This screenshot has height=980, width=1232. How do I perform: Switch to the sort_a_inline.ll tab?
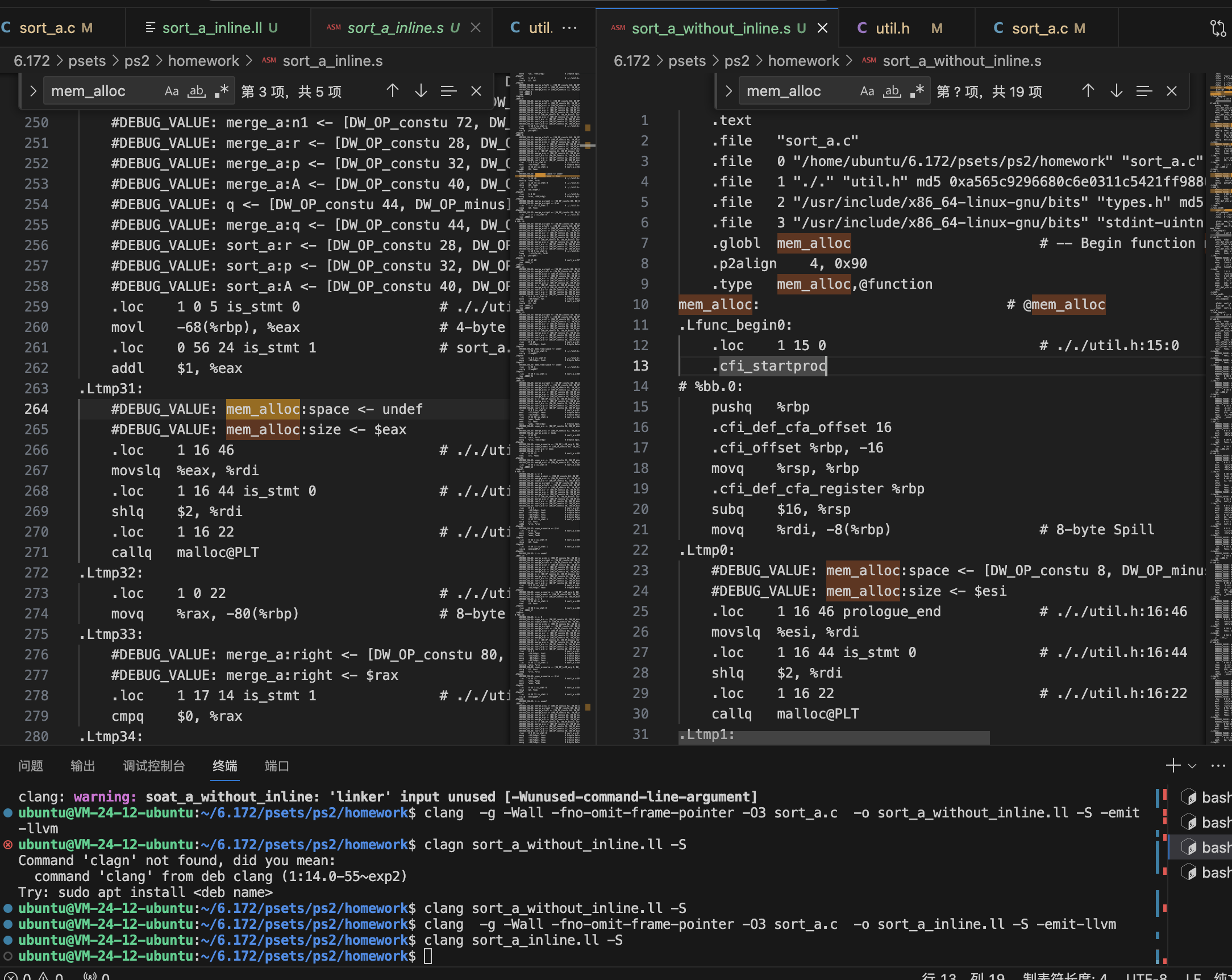(x=212, y=28)
